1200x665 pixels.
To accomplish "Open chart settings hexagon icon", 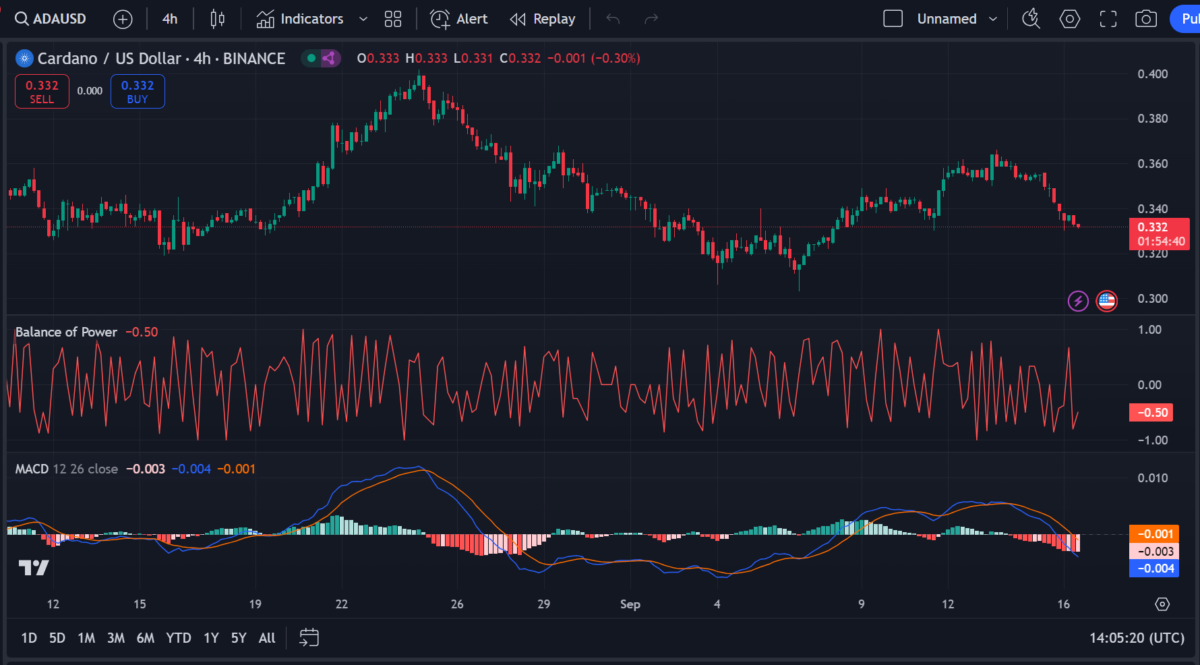I will click(1070, 19).
